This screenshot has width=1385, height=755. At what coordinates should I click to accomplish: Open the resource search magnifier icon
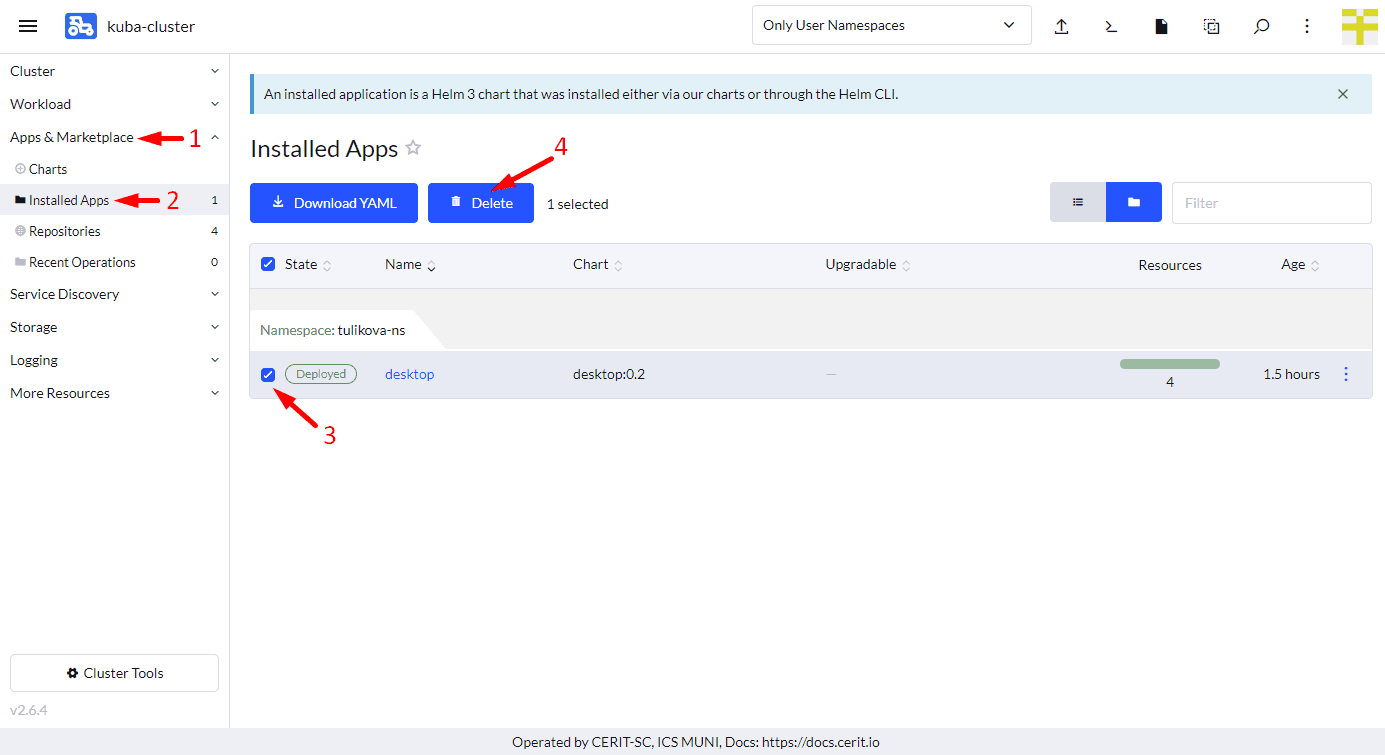pyautogui.click(x=1261, y=27)
